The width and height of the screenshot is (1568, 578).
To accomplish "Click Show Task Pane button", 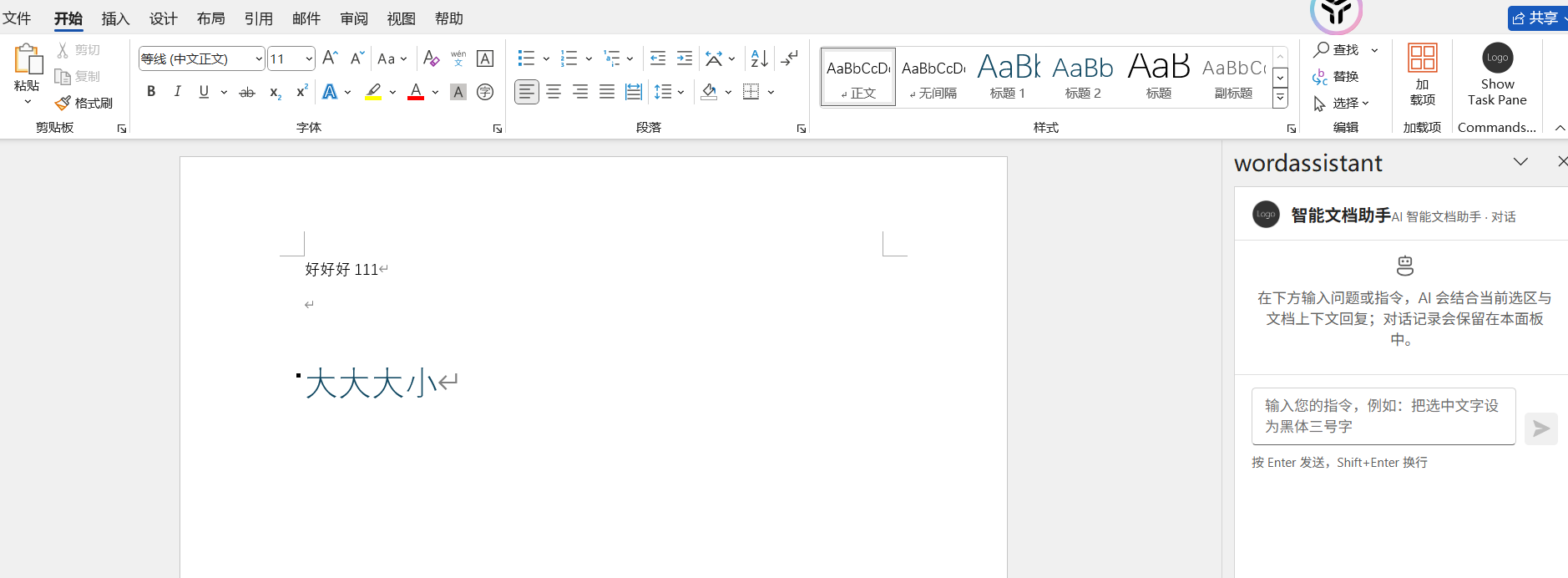I will coord(1497,75).
